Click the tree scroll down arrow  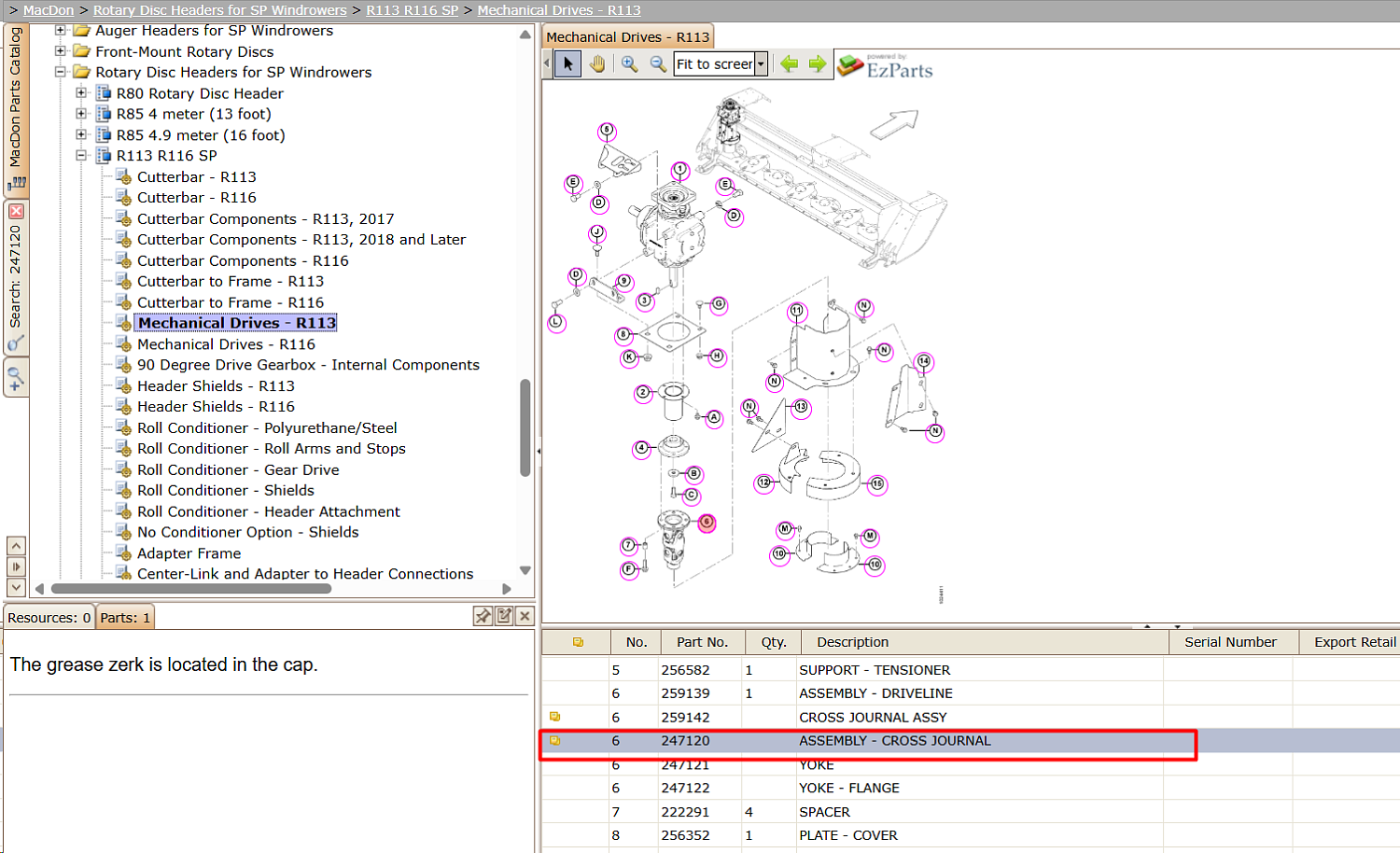point(525,570)
